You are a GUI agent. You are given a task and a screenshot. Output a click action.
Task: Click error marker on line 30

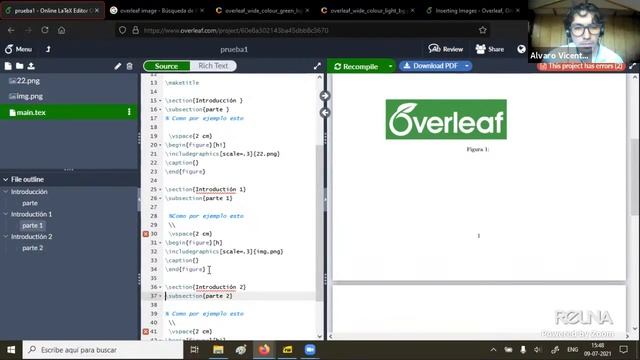(x=146, y=234)
